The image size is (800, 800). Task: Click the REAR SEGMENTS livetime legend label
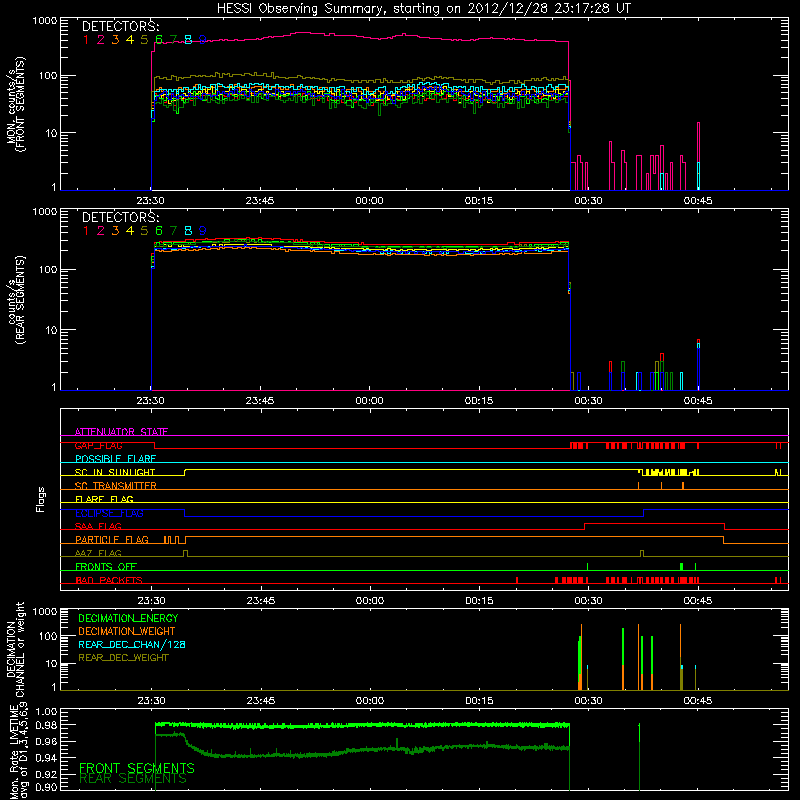(133, 779)
